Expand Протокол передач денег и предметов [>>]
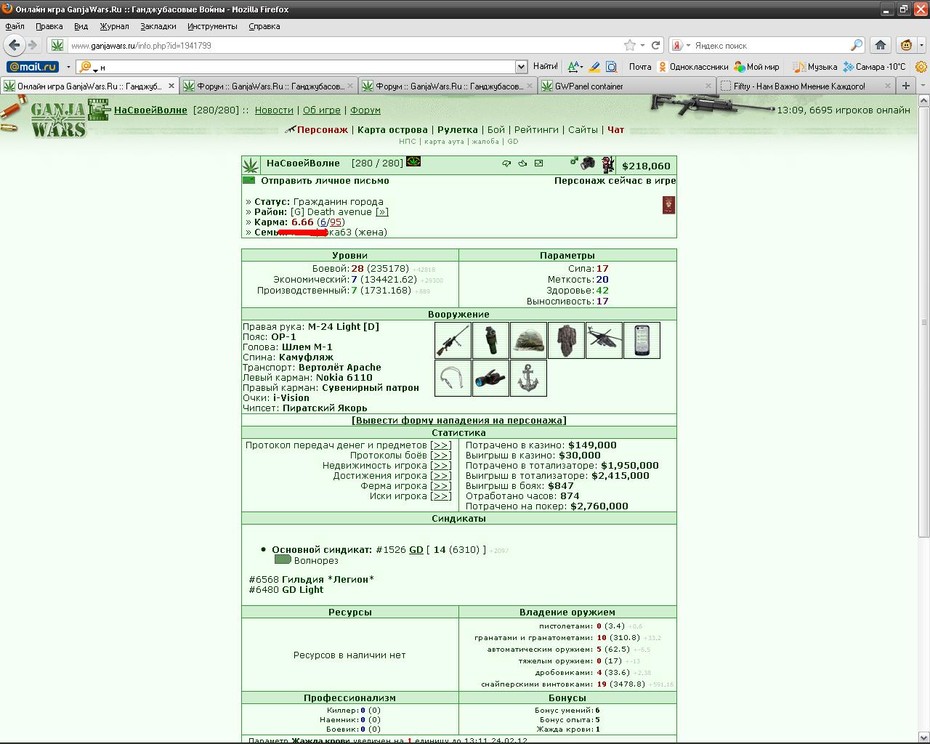The height and width of the screenshot is (744, 930). (441, 445)
